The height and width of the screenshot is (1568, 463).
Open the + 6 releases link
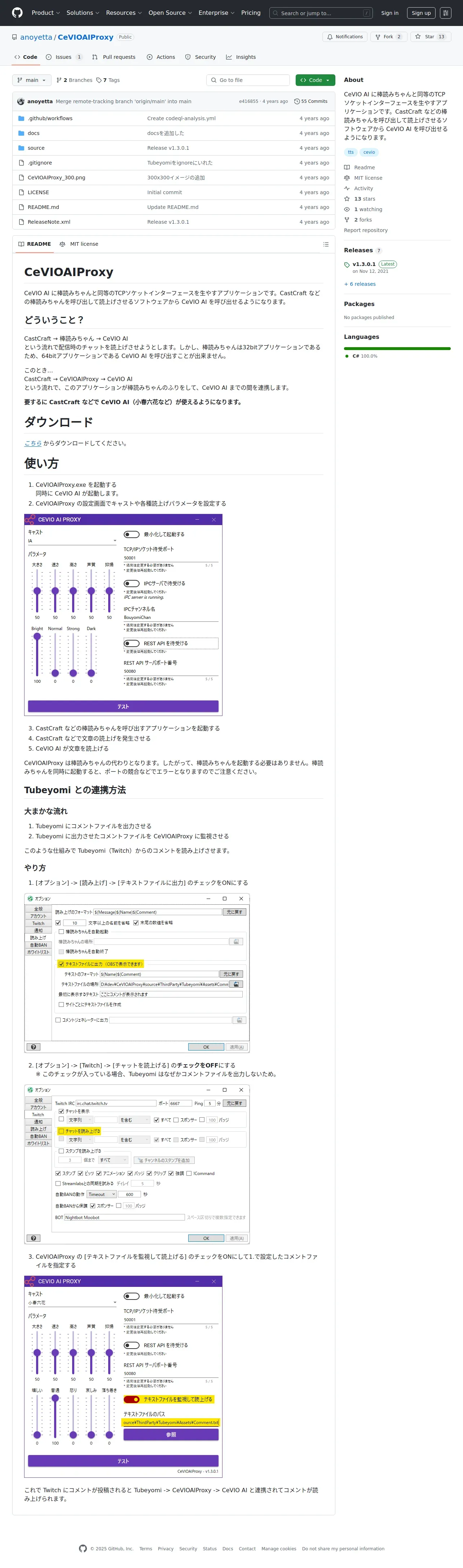[x=360, y=284]
